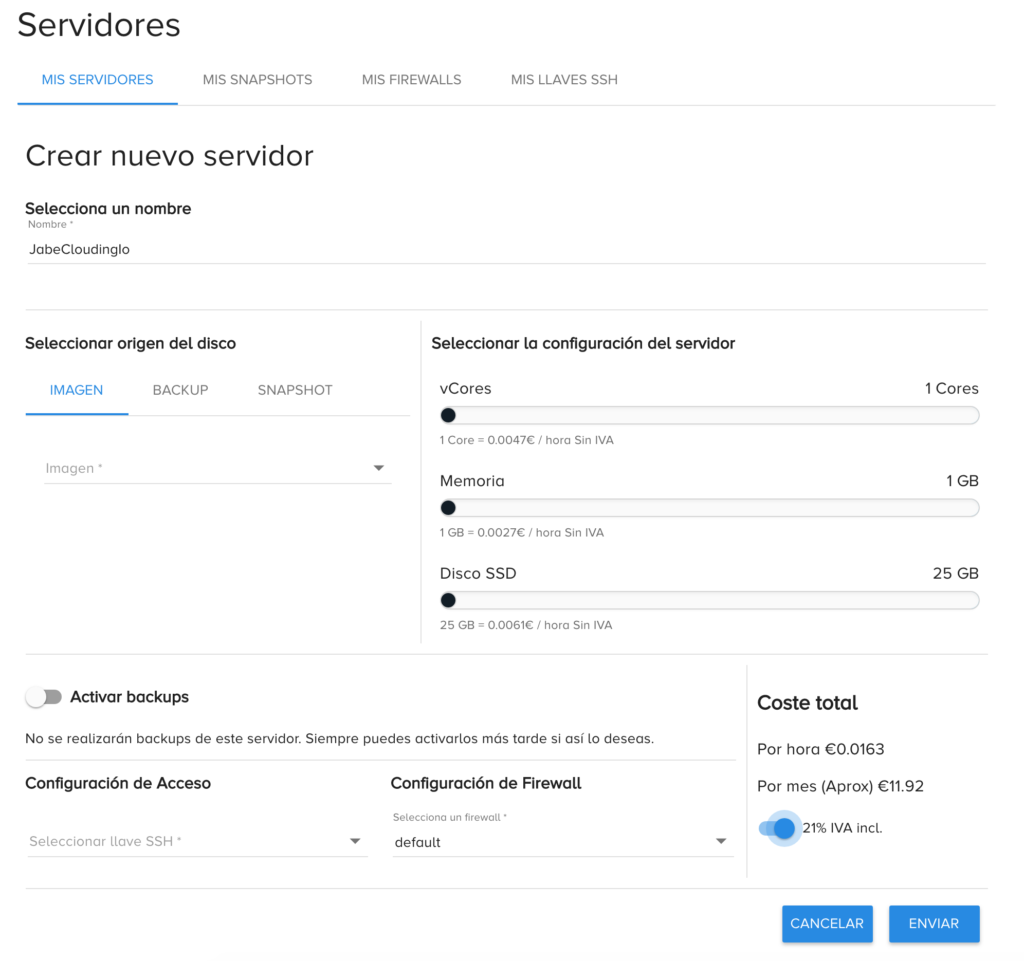Screen dimensions: 1024x961
Task: Click the '25 GB = 0.0061€ / hora' note
Action: (526, 625)
